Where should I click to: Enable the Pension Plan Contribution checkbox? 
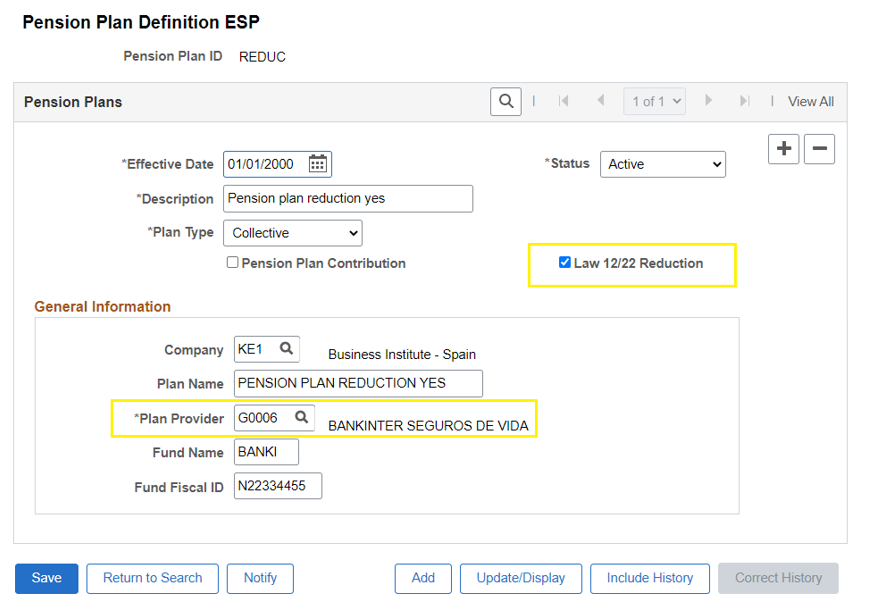coord(232,263)
